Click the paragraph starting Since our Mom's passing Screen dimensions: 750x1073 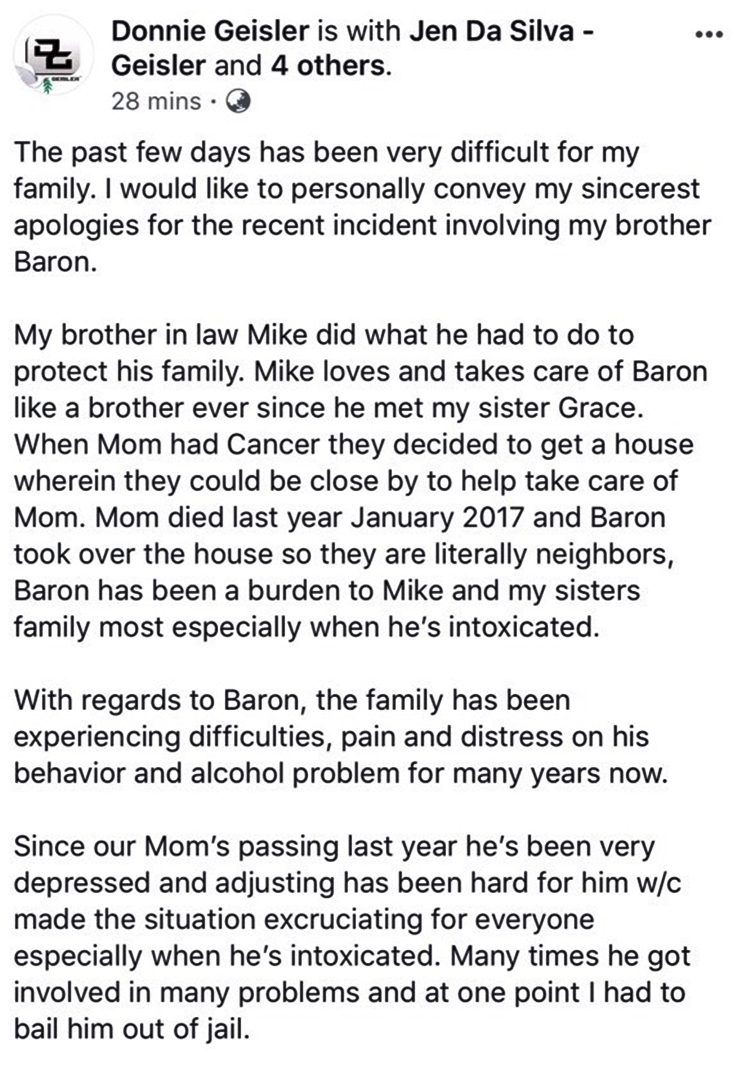tap(352, 938)
